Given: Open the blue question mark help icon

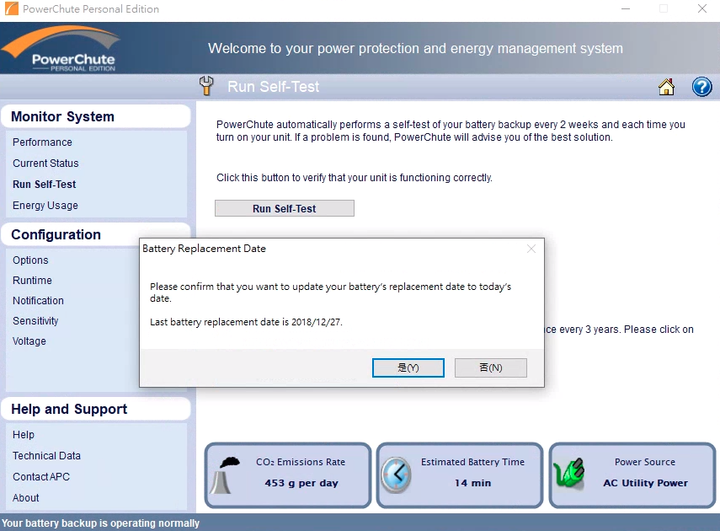Looking at the screenshot, I should (x=702, y=86).
